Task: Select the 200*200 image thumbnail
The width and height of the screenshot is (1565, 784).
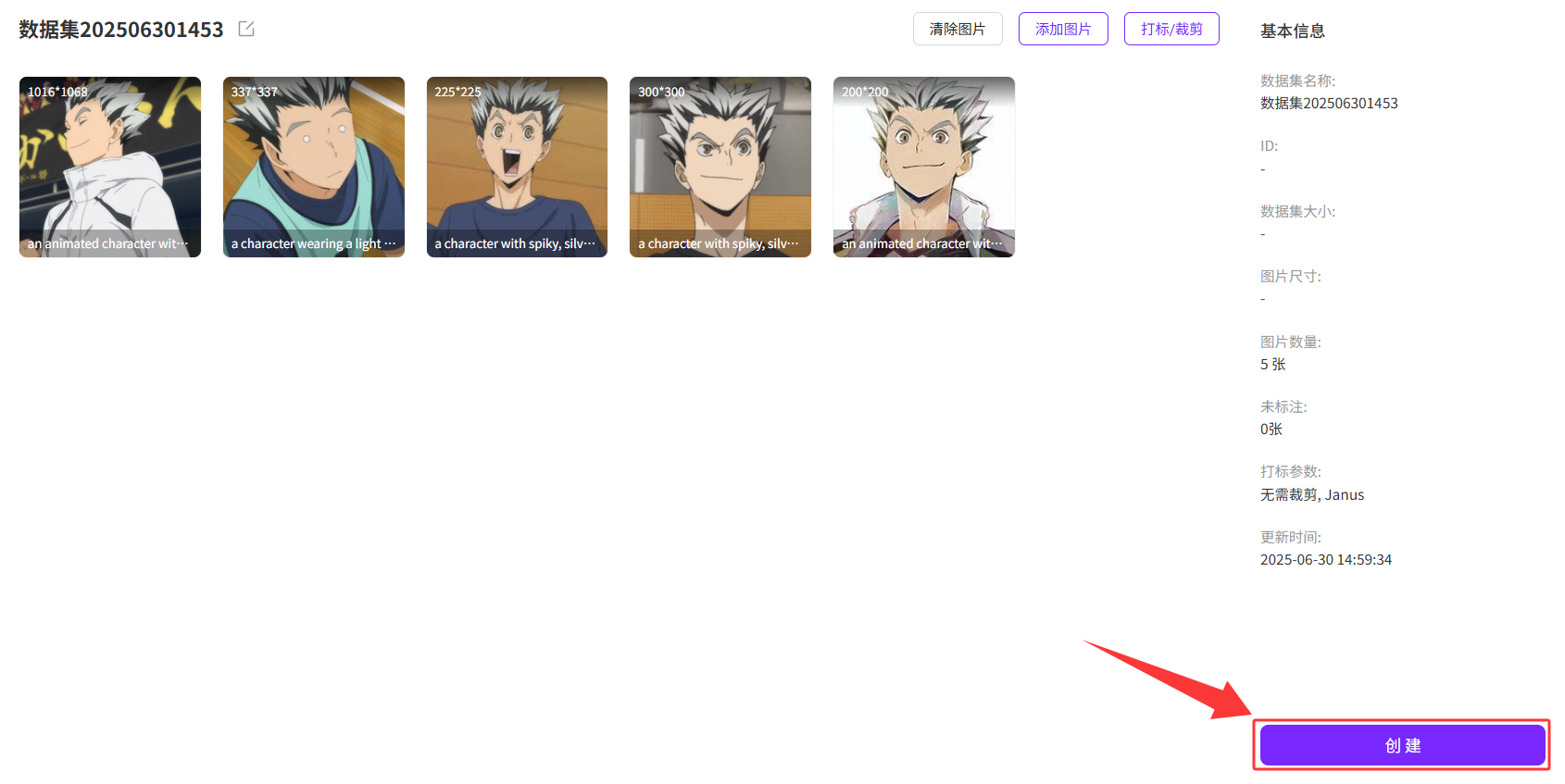Action: coord(924,167)
